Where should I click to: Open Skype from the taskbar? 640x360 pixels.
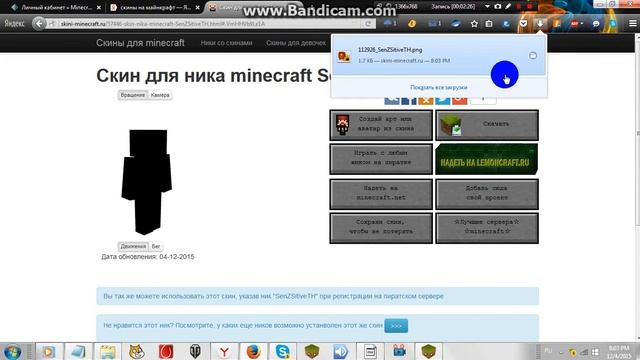pos(282,351)
